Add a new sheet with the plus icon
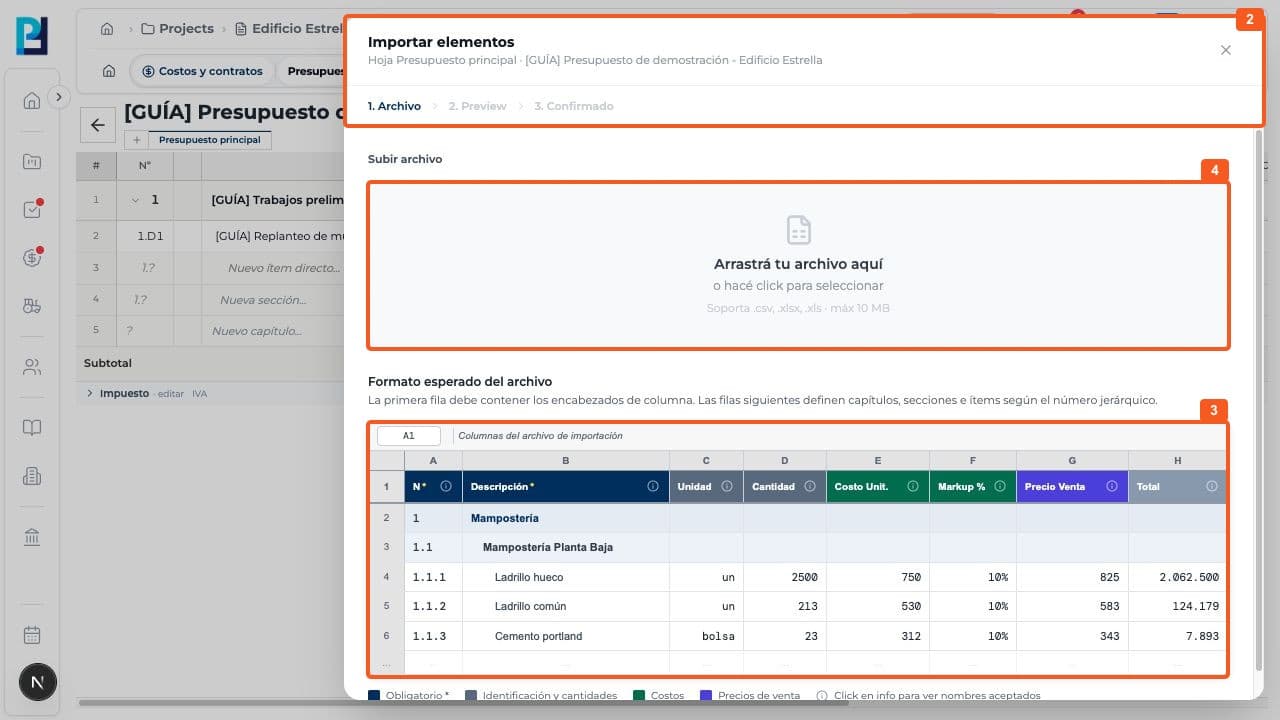The height and width of the screenshot is (720, 1280). coord(137,140)
